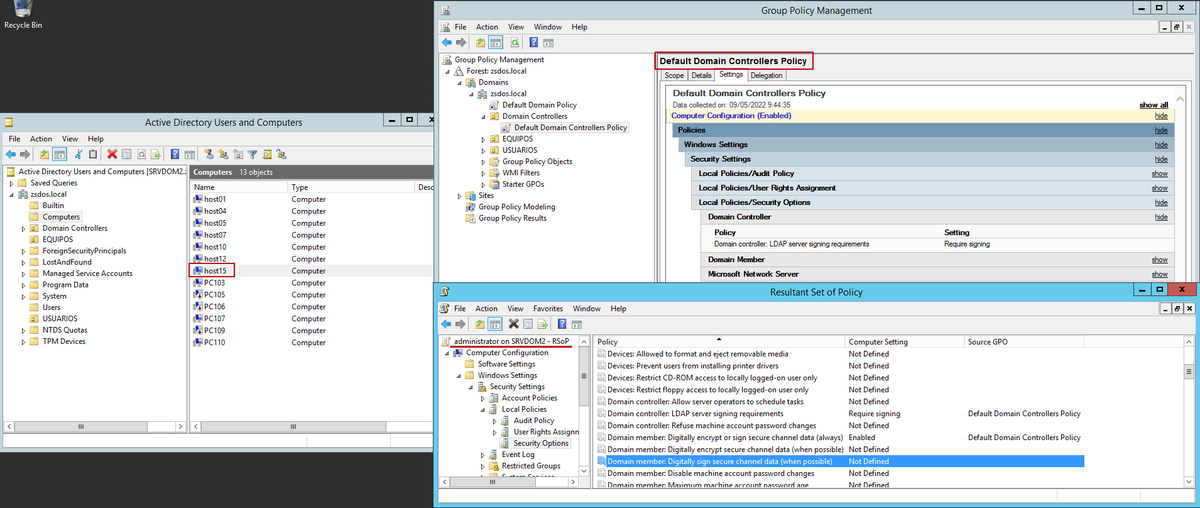Viewport: 1200px width, 508px height.
Task: Click 'show' link for Local Policies/User Rights Assignment
Action: pyautogui.click(x=1159, y=188)
